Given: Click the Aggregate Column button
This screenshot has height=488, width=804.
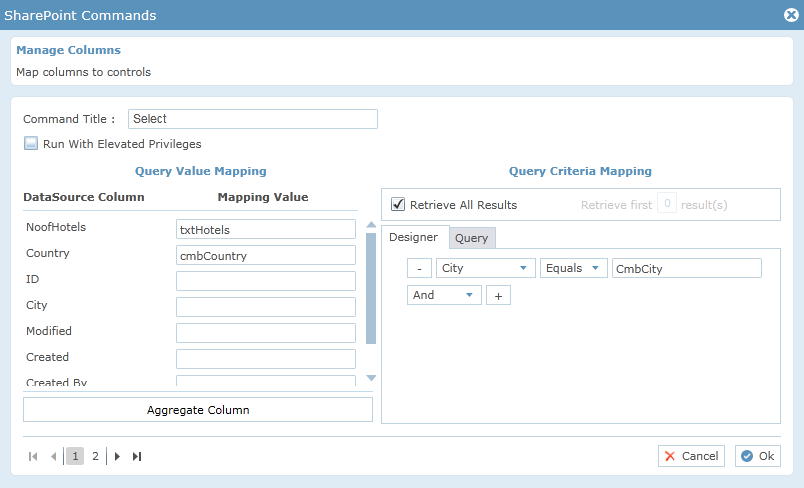Looking at the screenshot, I should 198,410.
